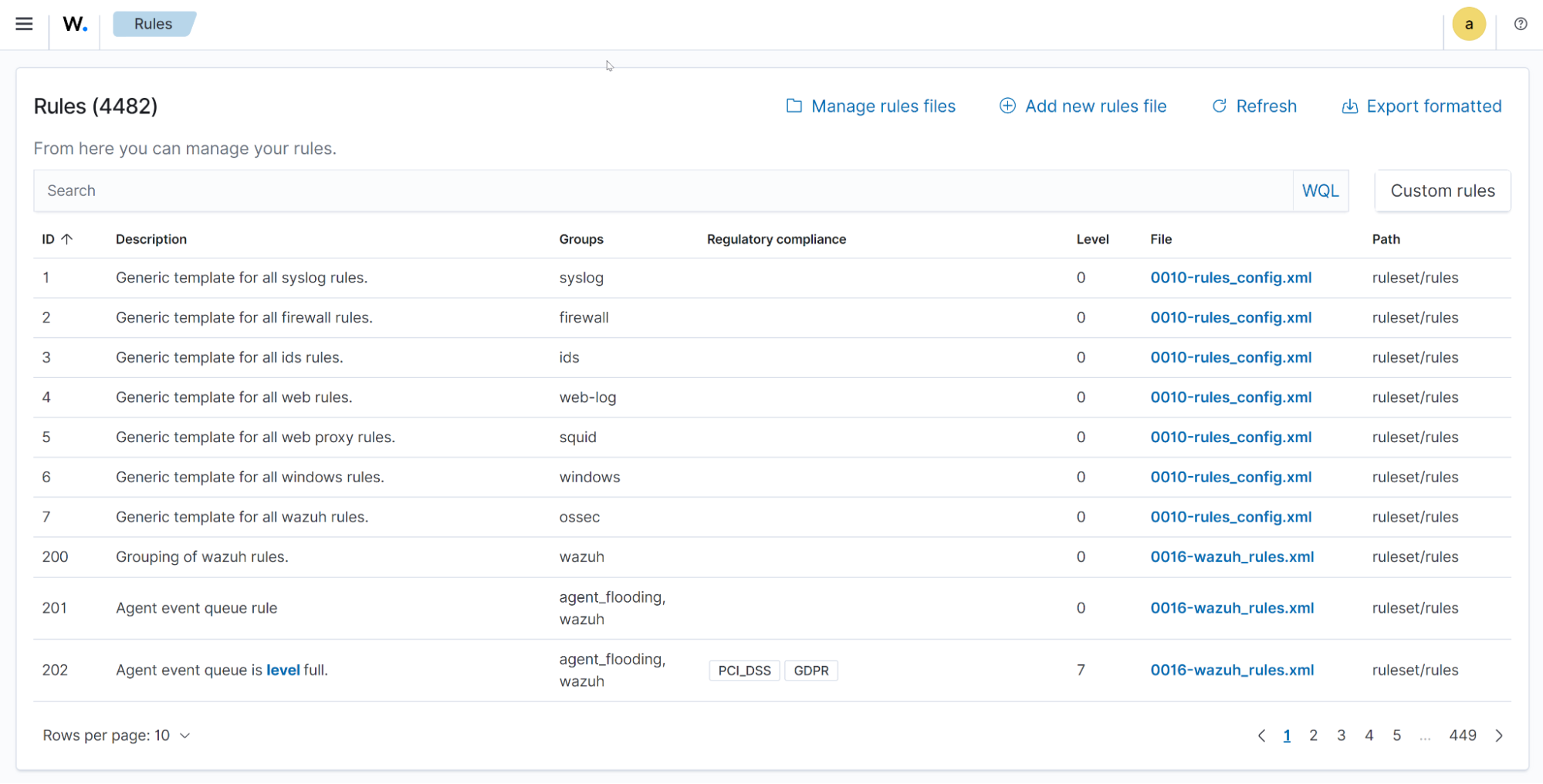This screenshot has height=784, width=1543.
Task: Toggle the Custom rules filter
Action: pos(1442,190)
